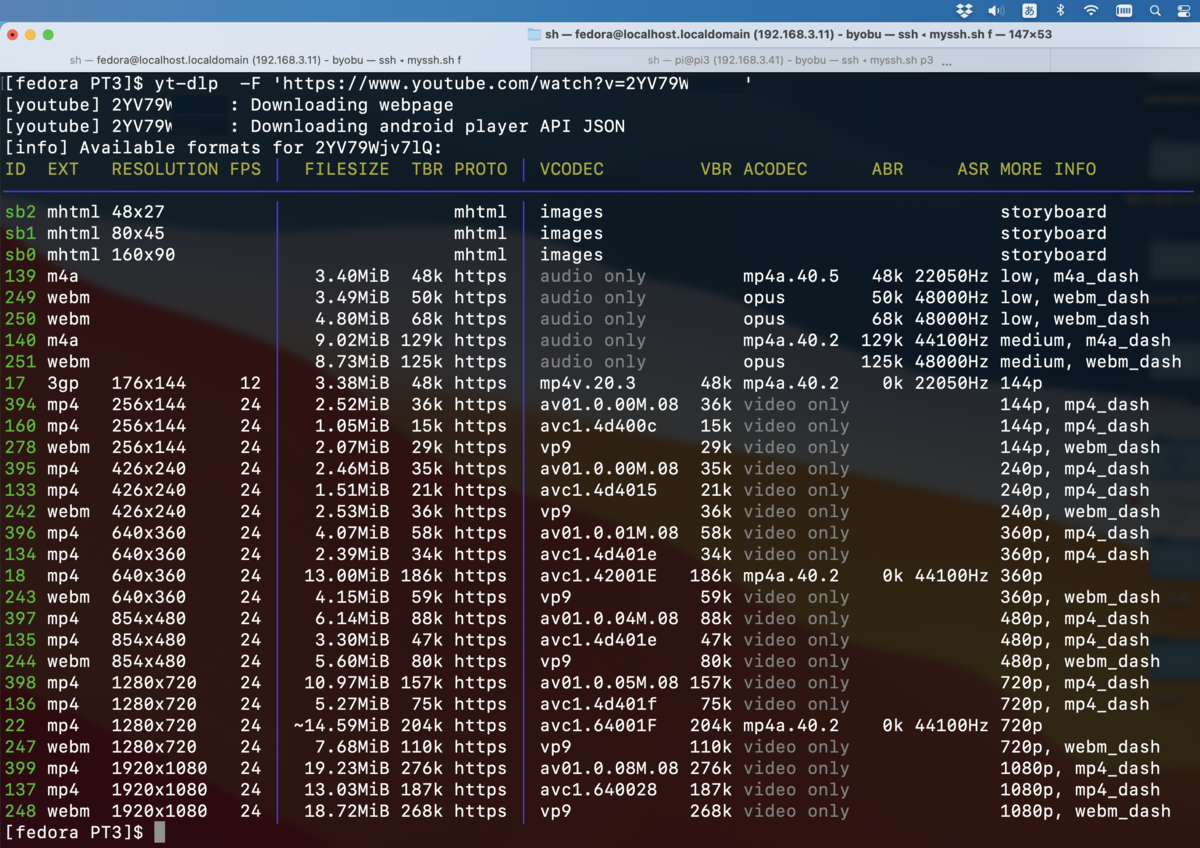Click codec avc1.64001F
1200x848 pixels.
click(x=599, y=726)
